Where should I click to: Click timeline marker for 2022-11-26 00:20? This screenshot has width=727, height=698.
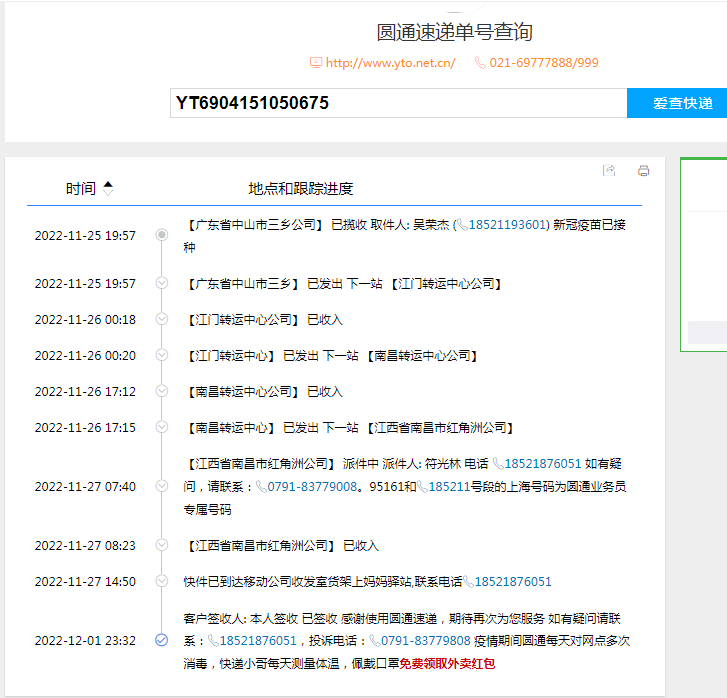(161, 355)
